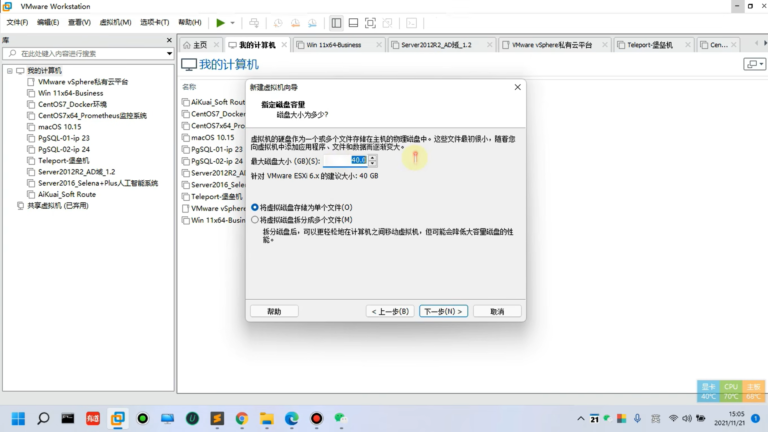Open the view options dropdown near top right
768x432 pixels.
[x=754, y=64]
